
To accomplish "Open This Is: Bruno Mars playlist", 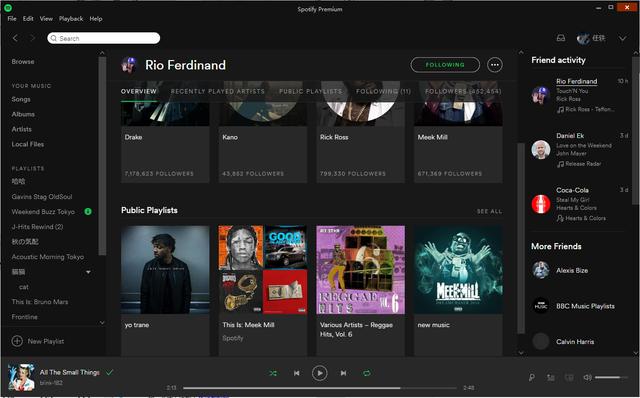I will click(40, 302).
